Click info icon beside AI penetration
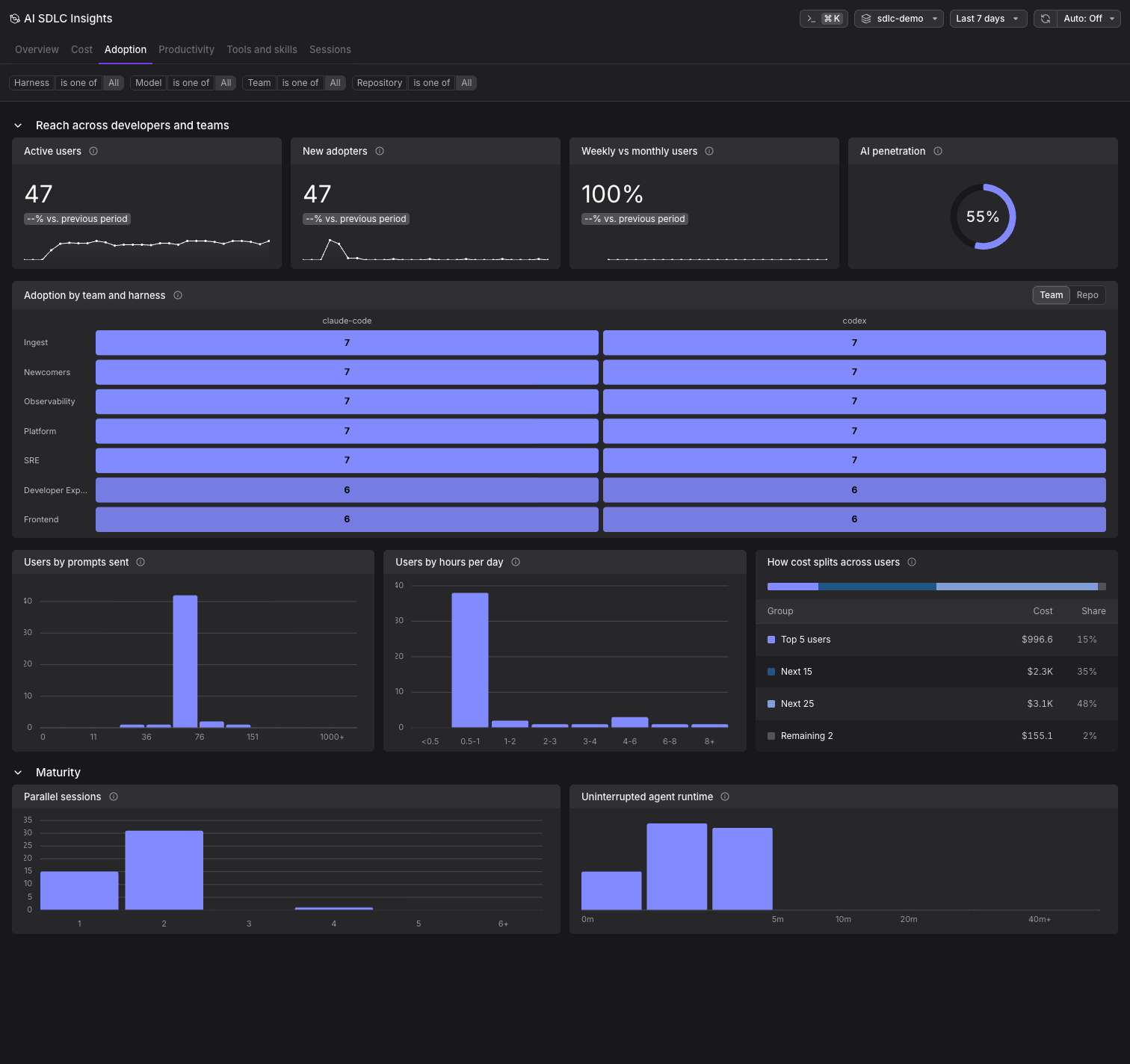 click(x=938, y=151)
